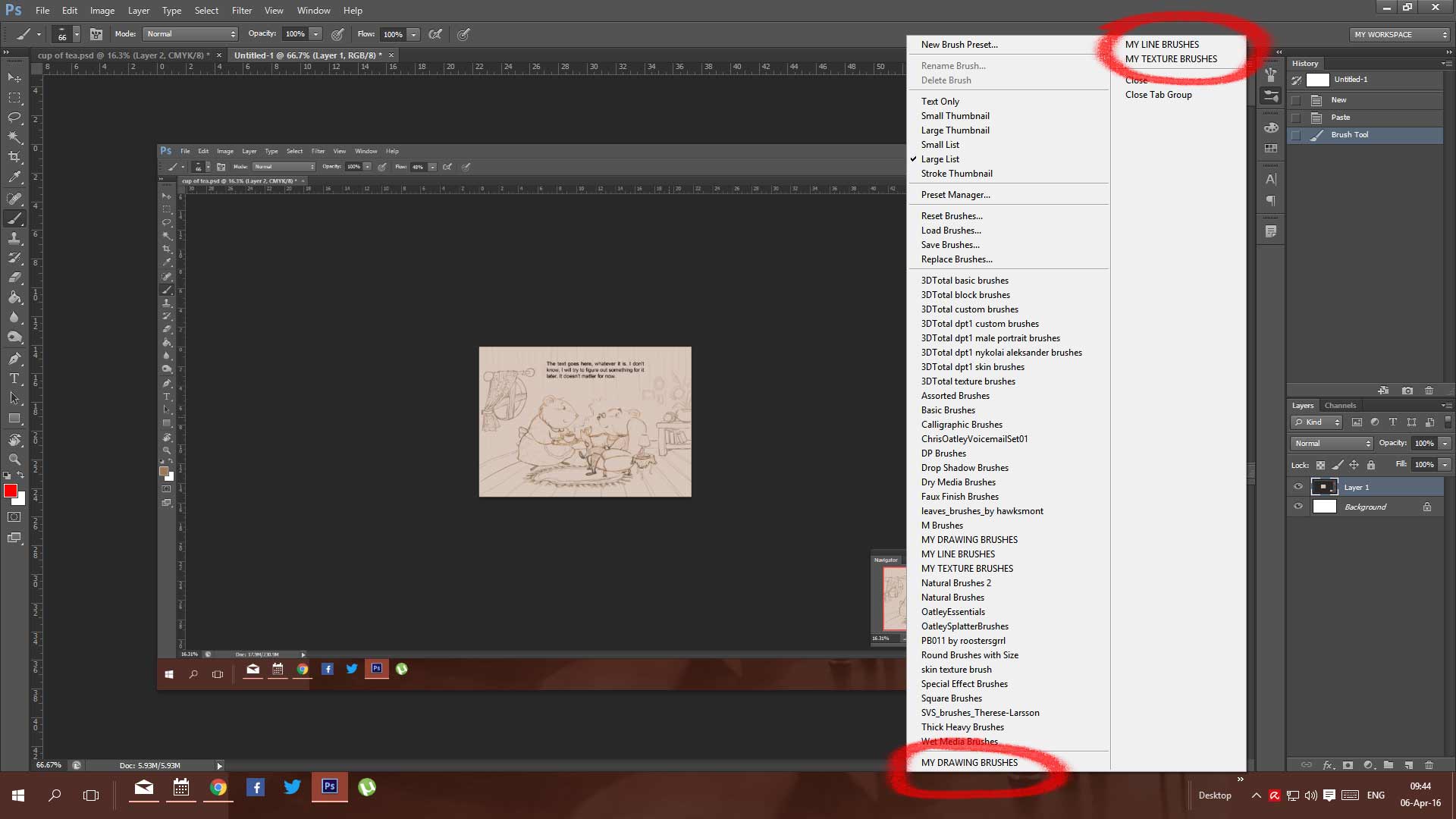The height and width of the screenshot is (819, 1456).
Task: Lock transparent pixels
Action: [1320, 465]
